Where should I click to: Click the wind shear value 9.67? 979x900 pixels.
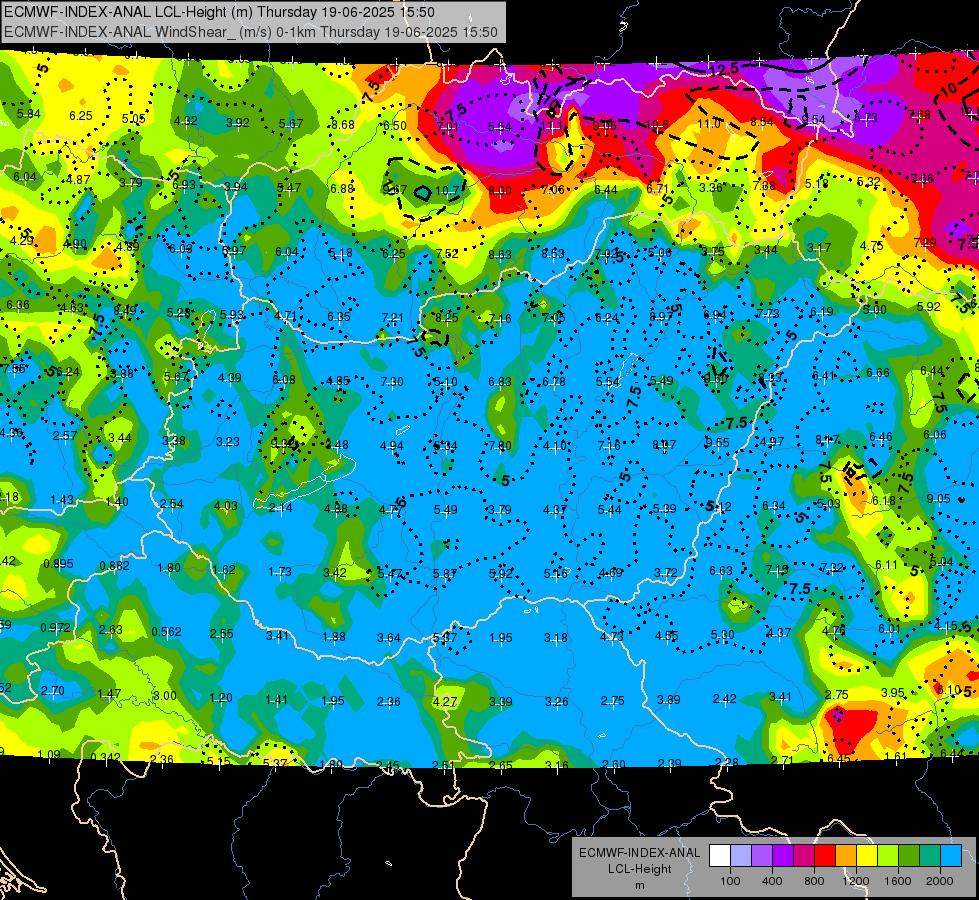tap(395, 189)
